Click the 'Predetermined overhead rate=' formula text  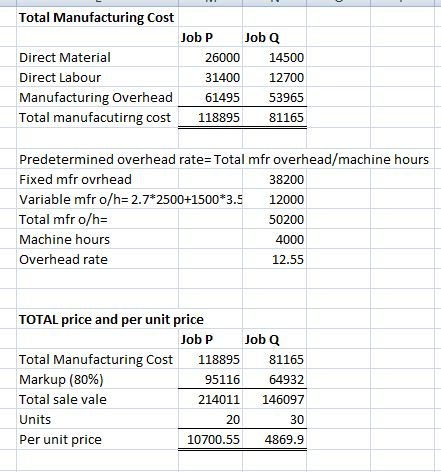224,159
